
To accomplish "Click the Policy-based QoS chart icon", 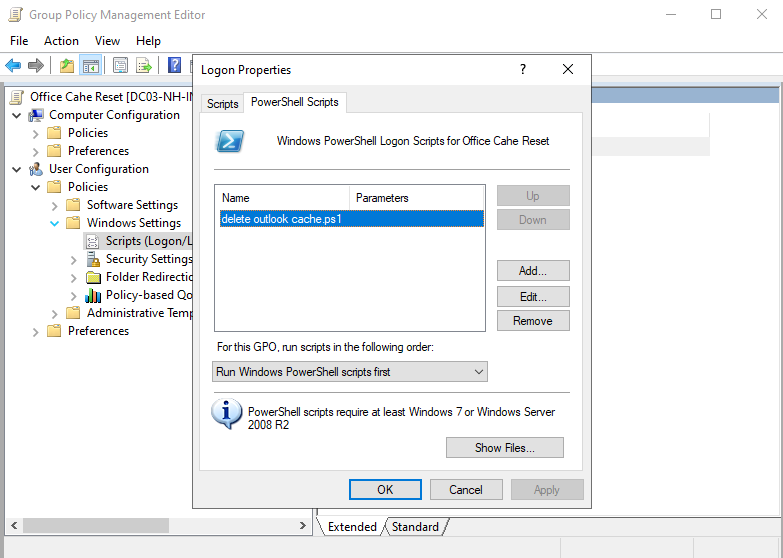I will pos(93,295).
